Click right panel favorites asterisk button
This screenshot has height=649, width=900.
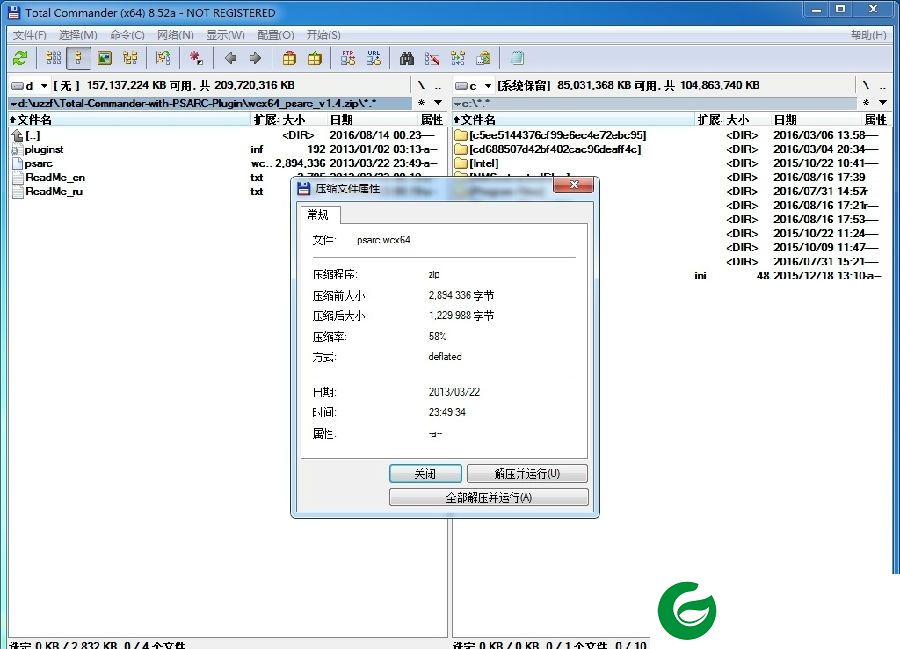[x=866, y=103]
